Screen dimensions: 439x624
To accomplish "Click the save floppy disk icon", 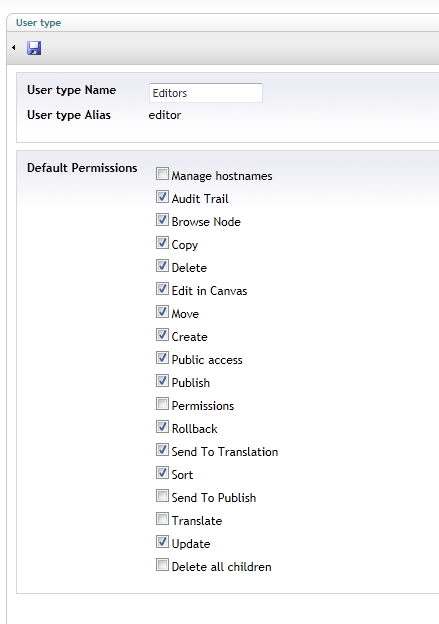I will [x=34, y=48].
